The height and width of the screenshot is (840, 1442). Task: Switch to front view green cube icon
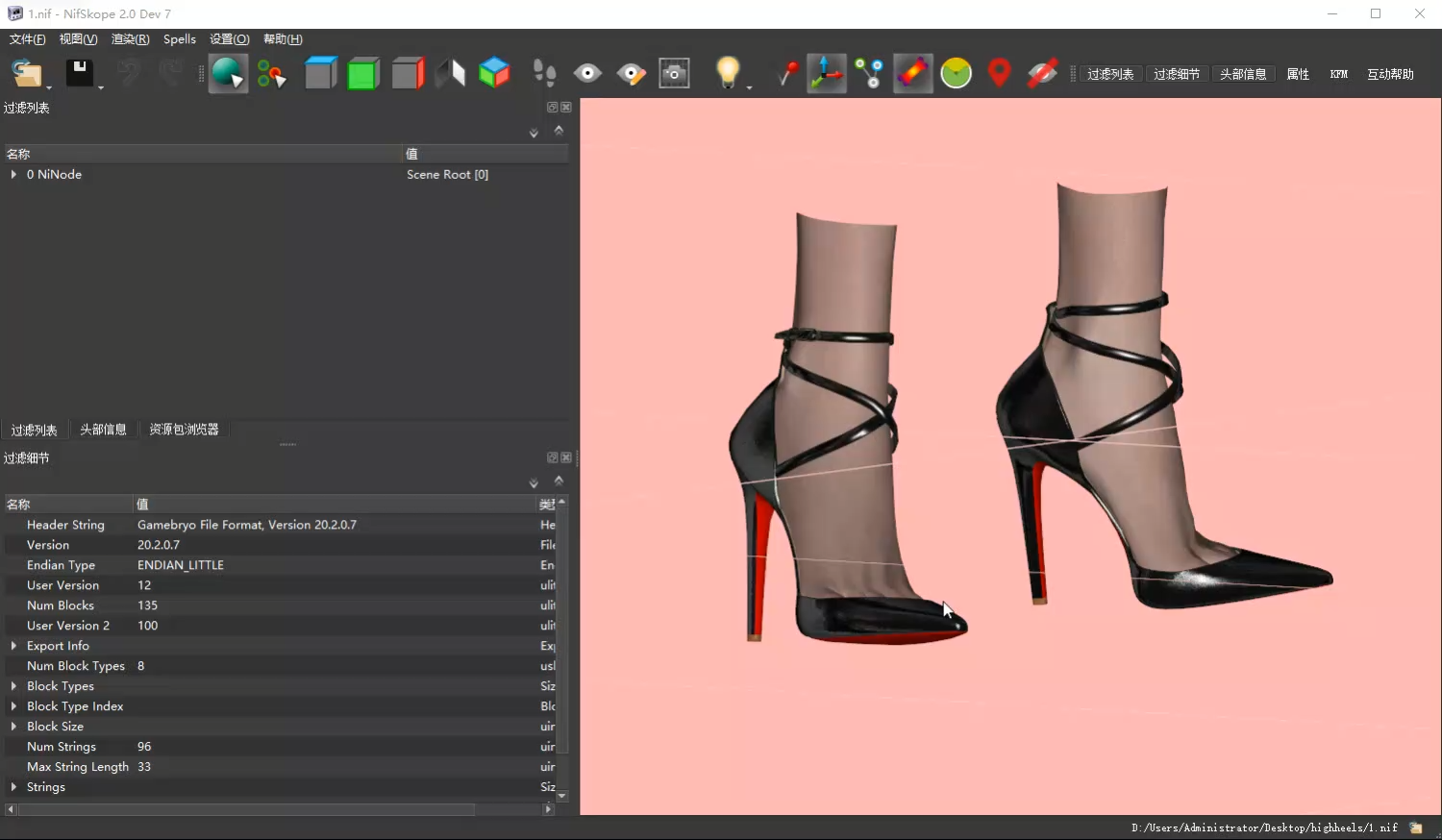(362, 73)
